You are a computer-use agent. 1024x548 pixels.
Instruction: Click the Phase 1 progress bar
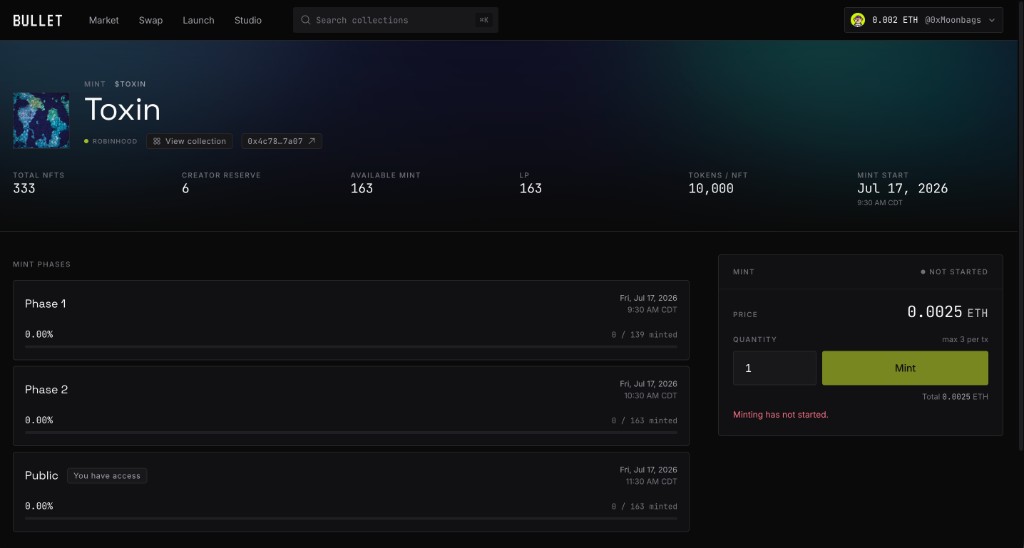tap(351, 347)
